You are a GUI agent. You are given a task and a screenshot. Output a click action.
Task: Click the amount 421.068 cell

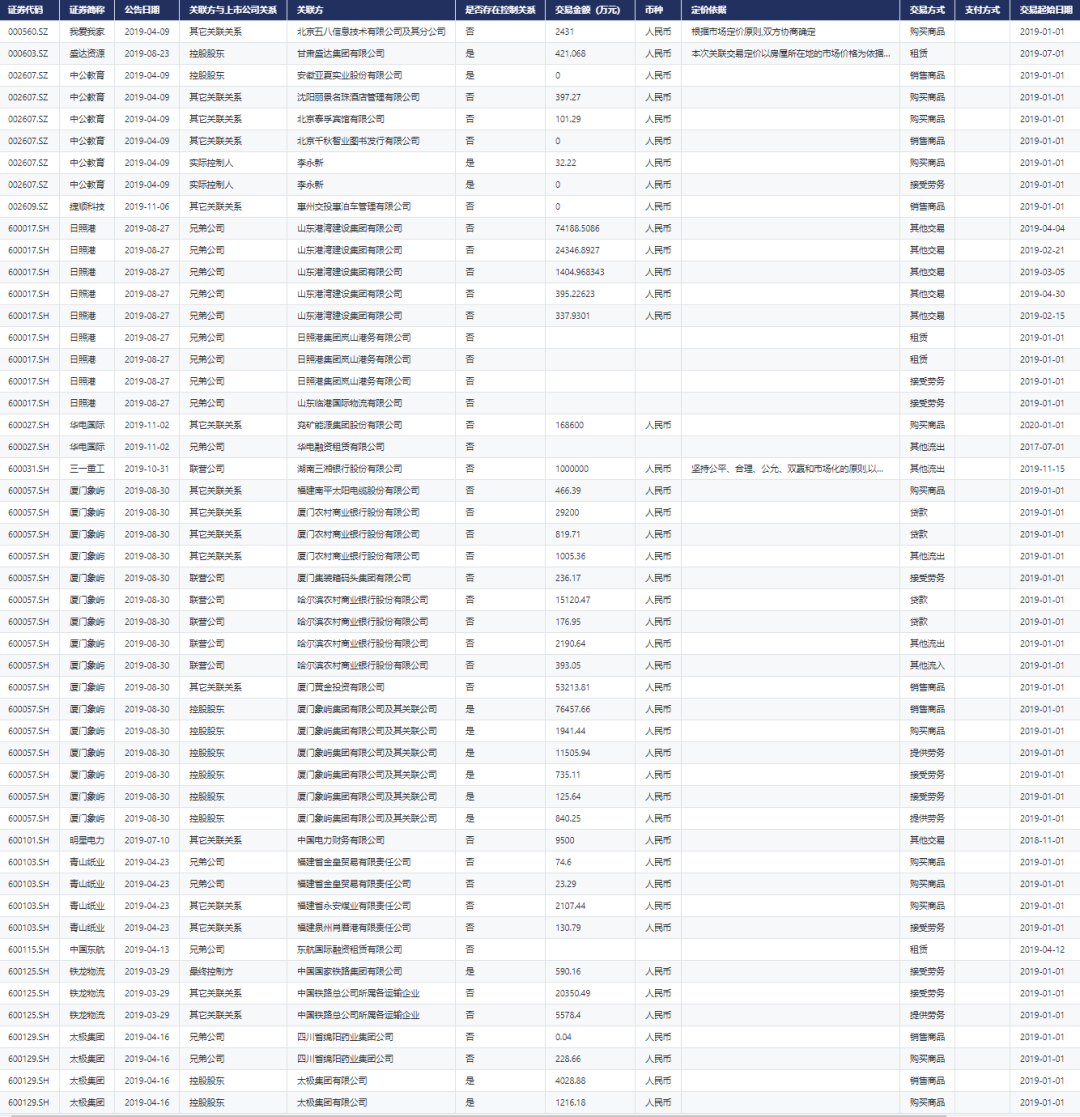(571, 53)
